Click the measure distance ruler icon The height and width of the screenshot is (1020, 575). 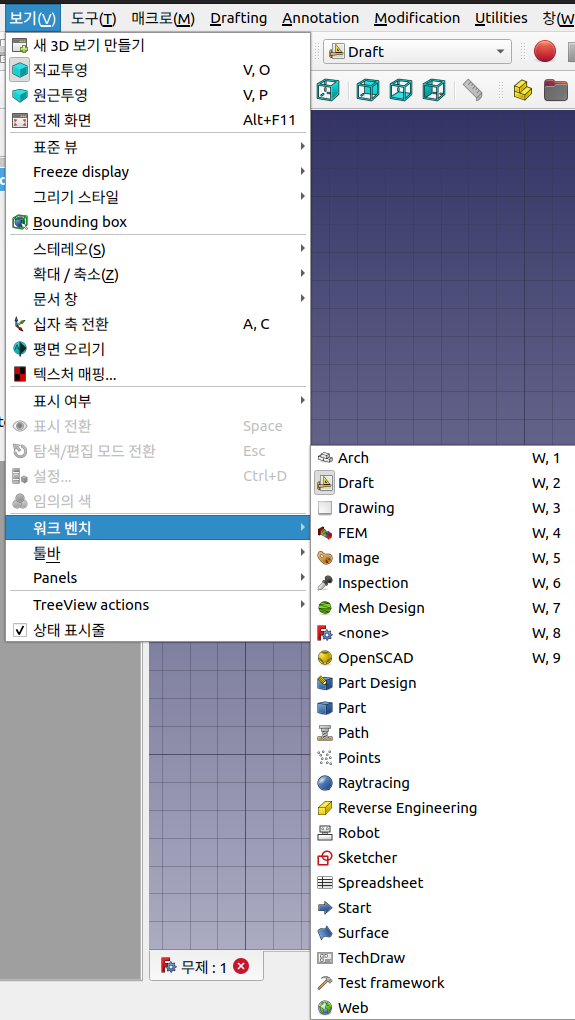473,90
